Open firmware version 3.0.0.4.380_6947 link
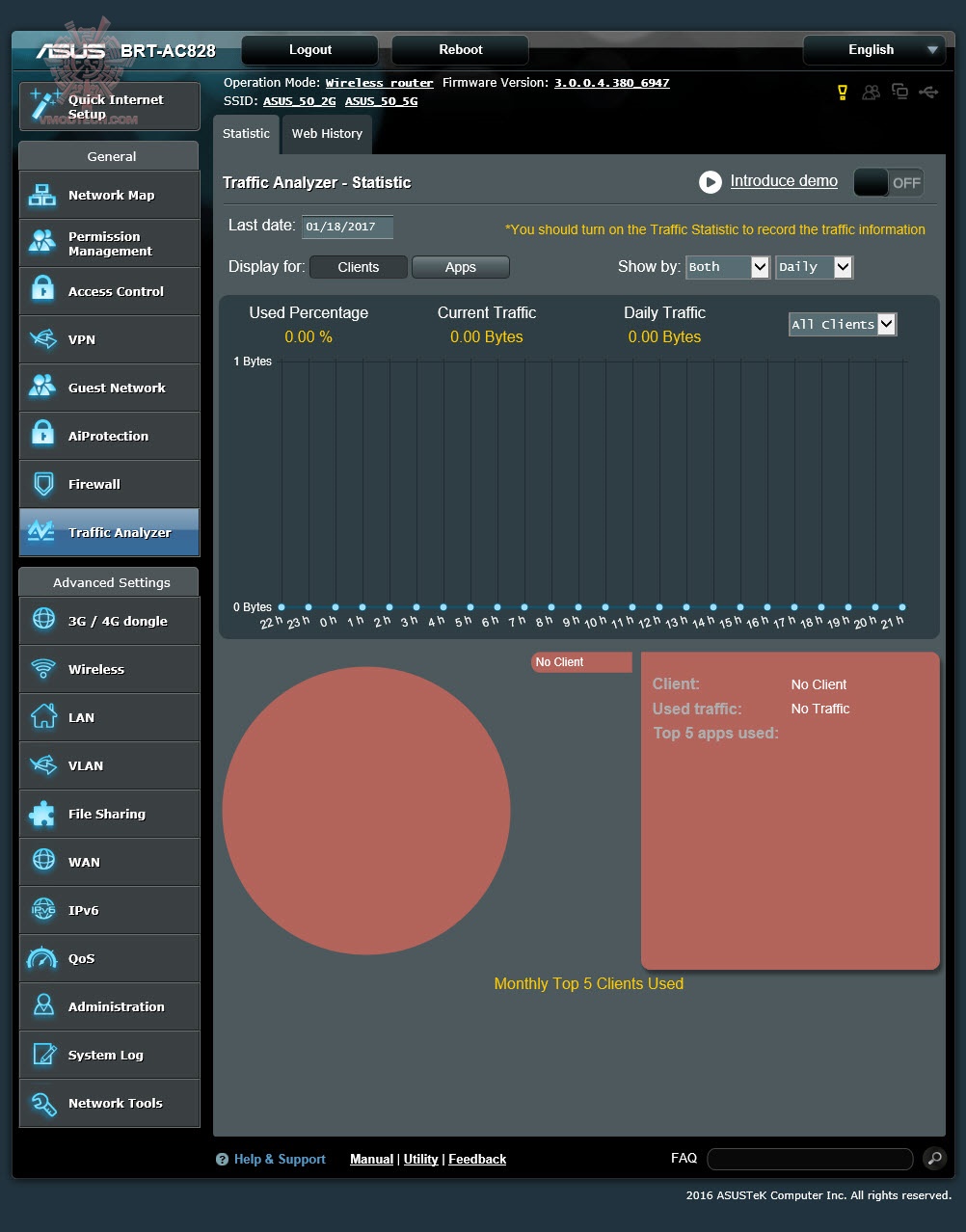The height and width of the screenshot is (1232, 966). coord(611,83)
